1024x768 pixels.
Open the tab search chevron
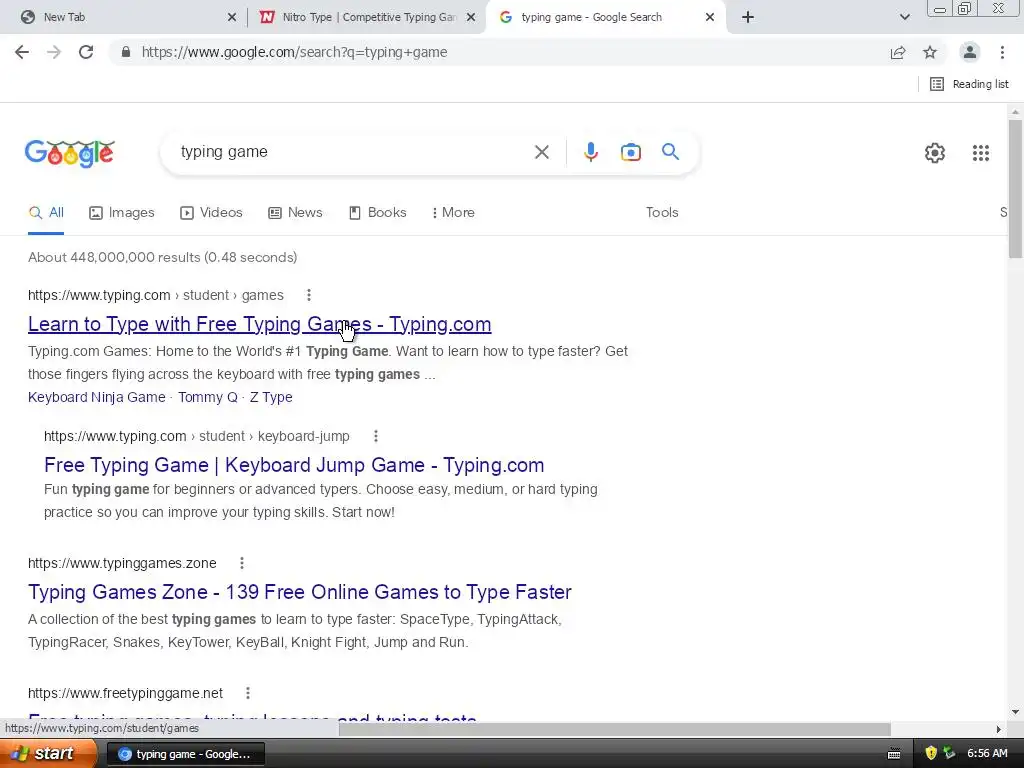(904, 17)
